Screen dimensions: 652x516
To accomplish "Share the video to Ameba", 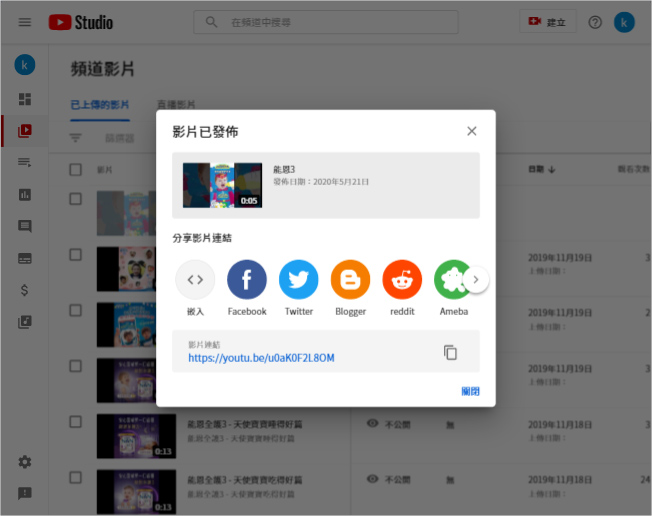I will coord(452,279).
